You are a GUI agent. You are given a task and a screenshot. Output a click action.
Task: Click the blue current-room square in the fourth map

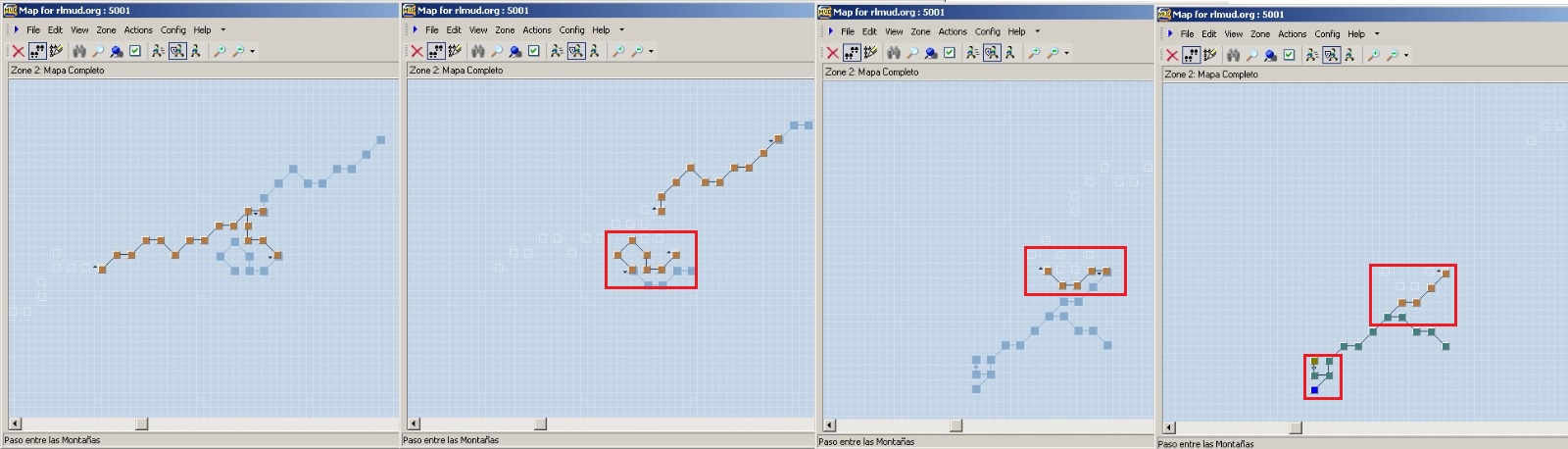(x=1314, y=390)
